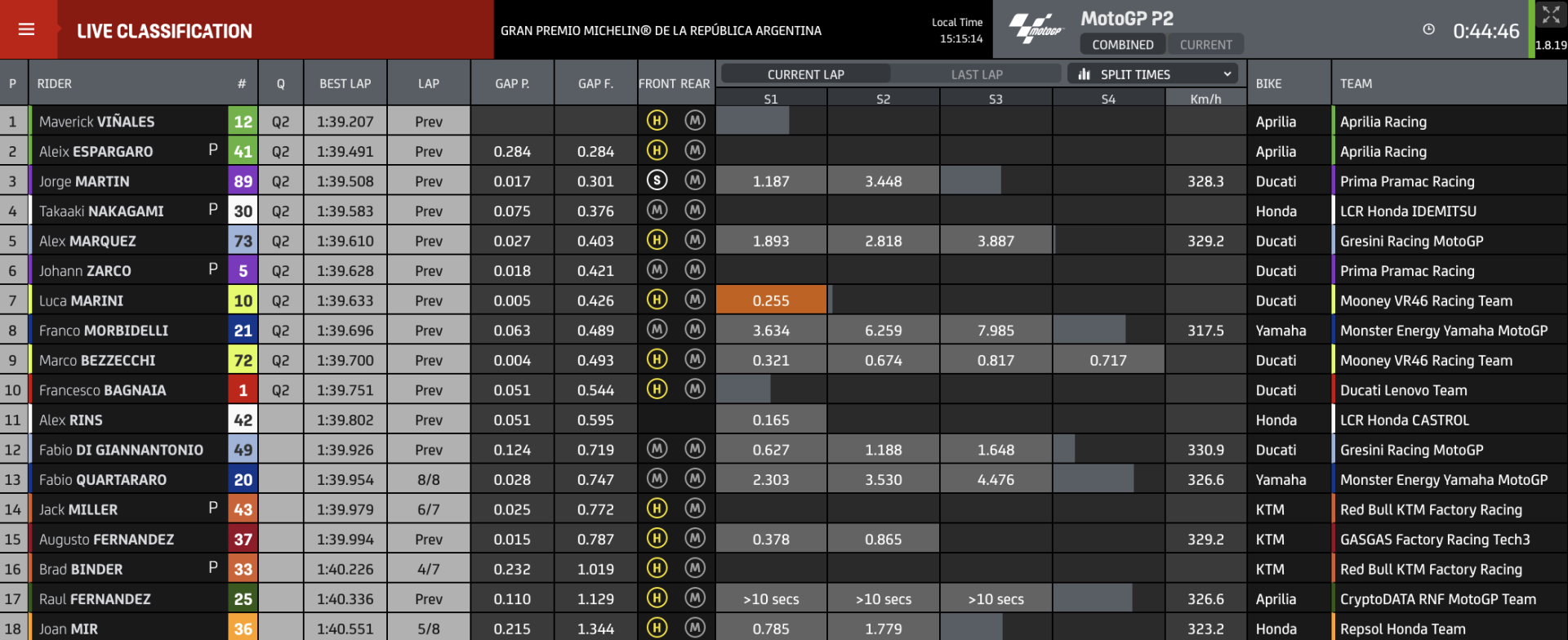This screenshot has width=1568, height=640.
Task: Click the P pit marker beside Aleix Espargaro
Action: pos(213,149)
